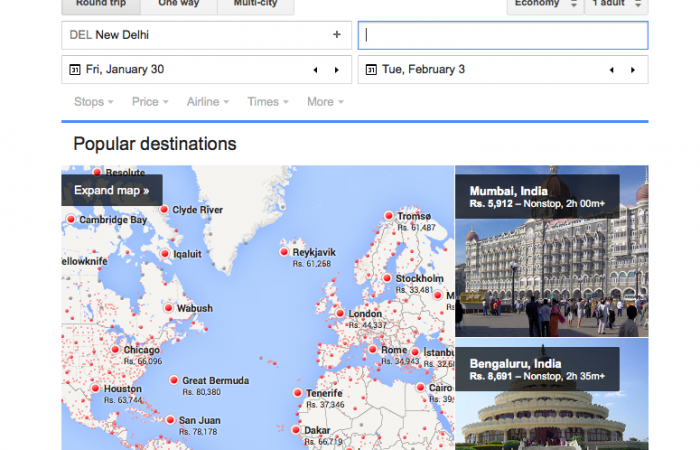Click calendar icon beside Tue, February 3
Screen dimensions: 700x450
[371, 70]
